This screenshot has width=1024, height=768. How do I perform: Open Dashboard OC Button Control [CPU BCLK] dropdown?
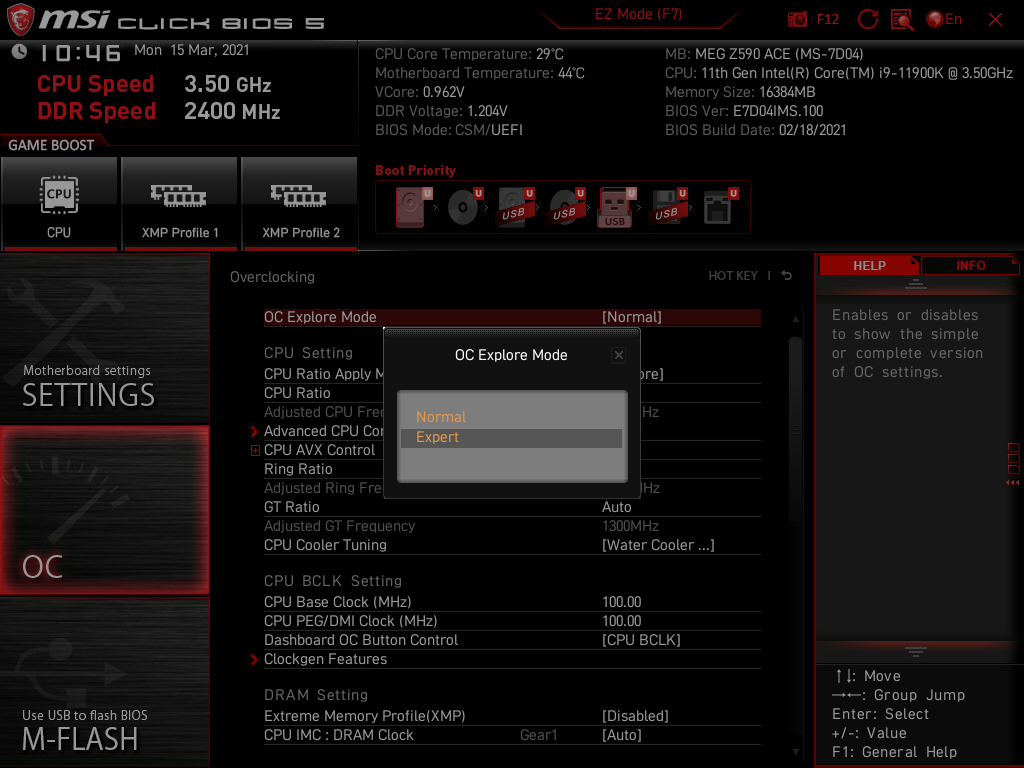[641, 640]
